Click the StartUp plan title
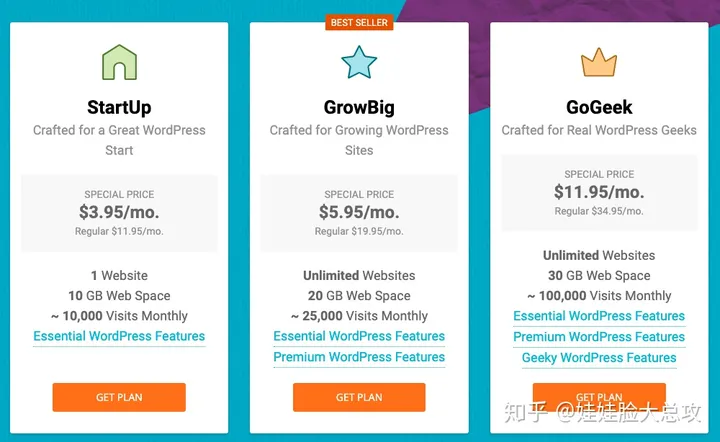 tap(119, 107)
